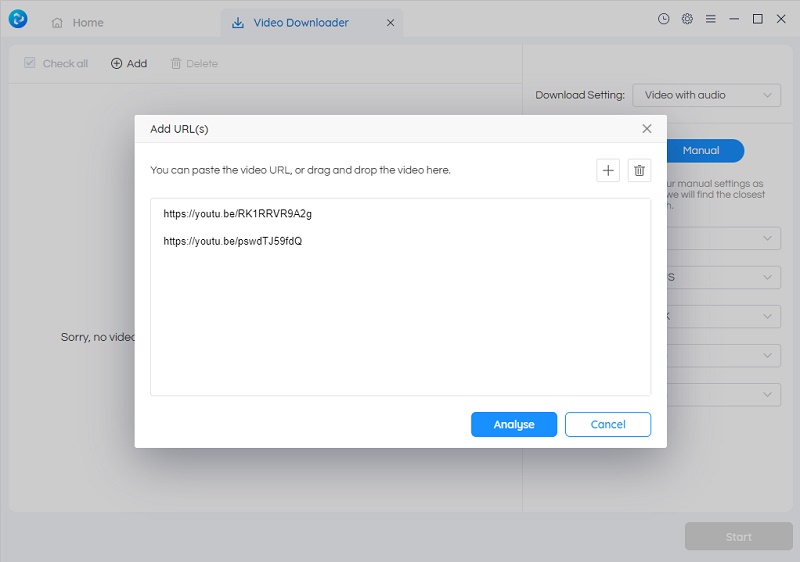Maximize the application window

tap(758, 19)
